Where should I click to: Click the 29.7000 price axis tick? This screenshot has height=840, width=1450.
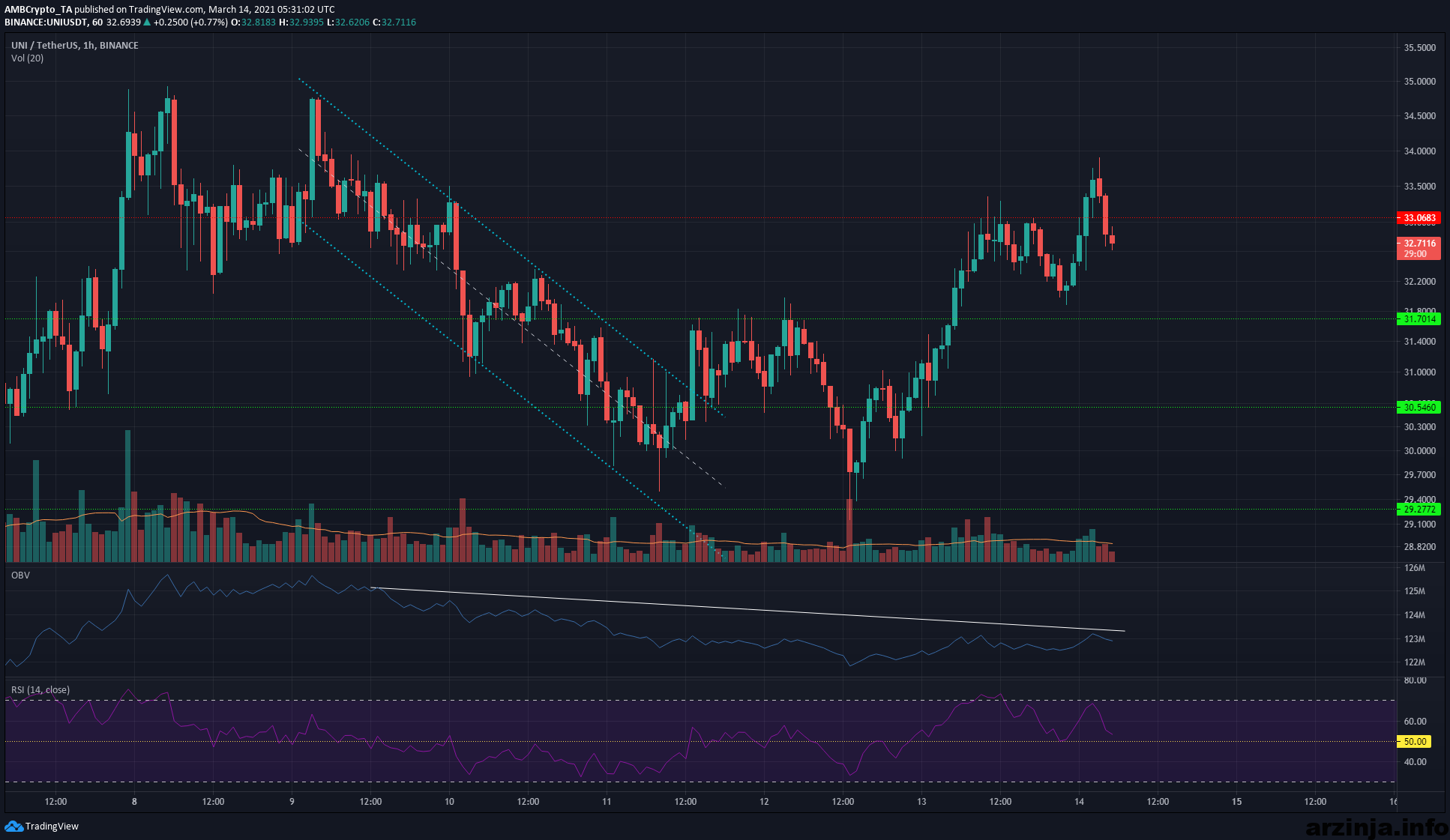point(1419,474)
